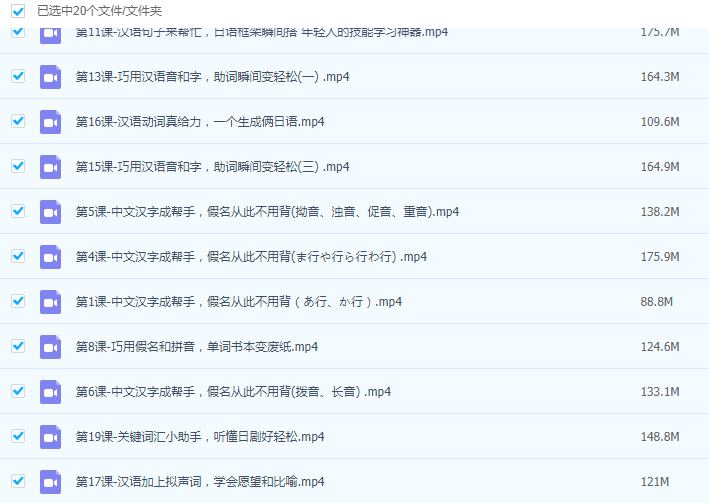The image size is (709, 503).
Task: Click the video icon next to 第19课
Action: click(50, 437)
